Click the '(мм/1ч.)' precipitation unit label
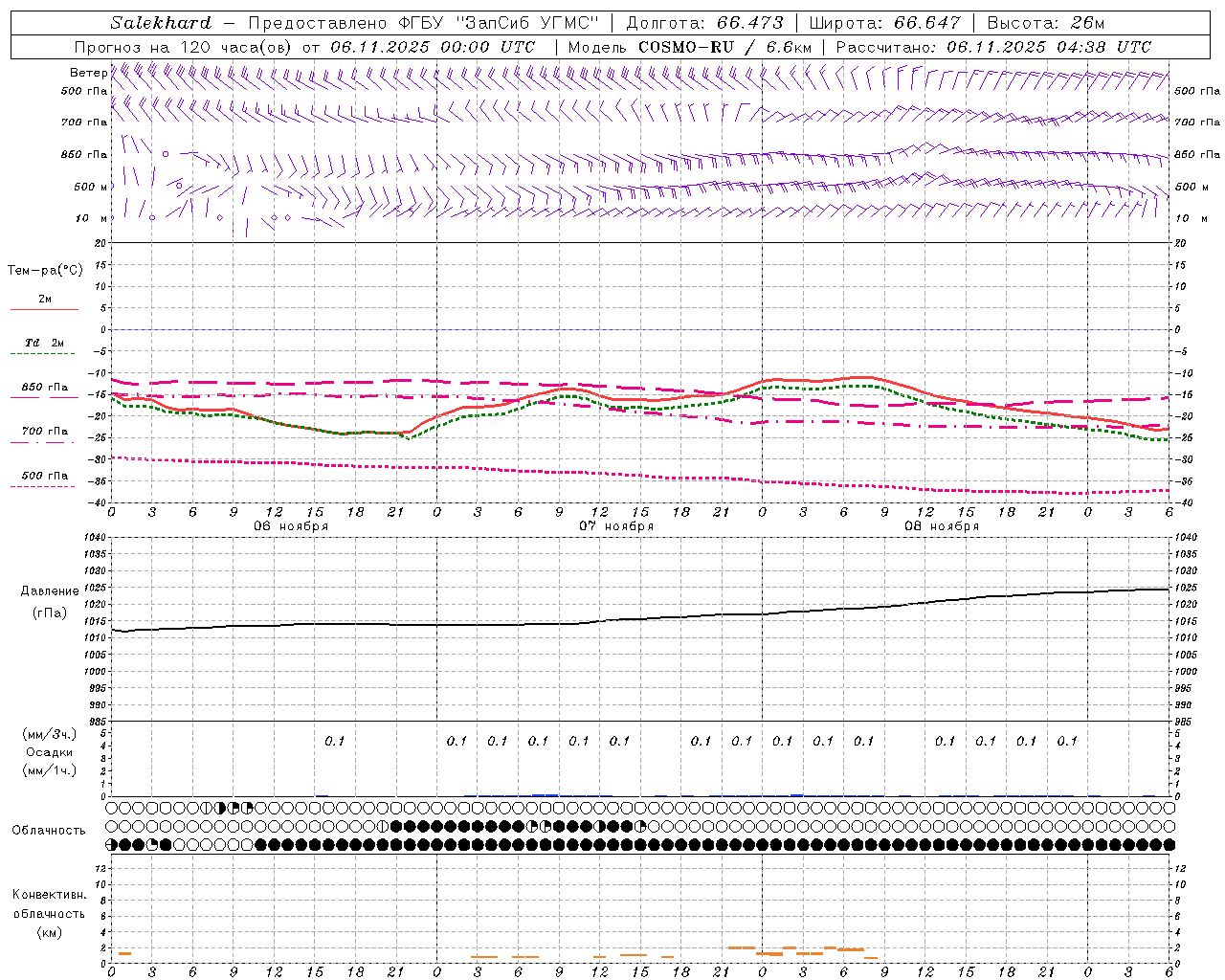Image resolution: width=1225 pixels, height=980 pixels. (50, 770)
